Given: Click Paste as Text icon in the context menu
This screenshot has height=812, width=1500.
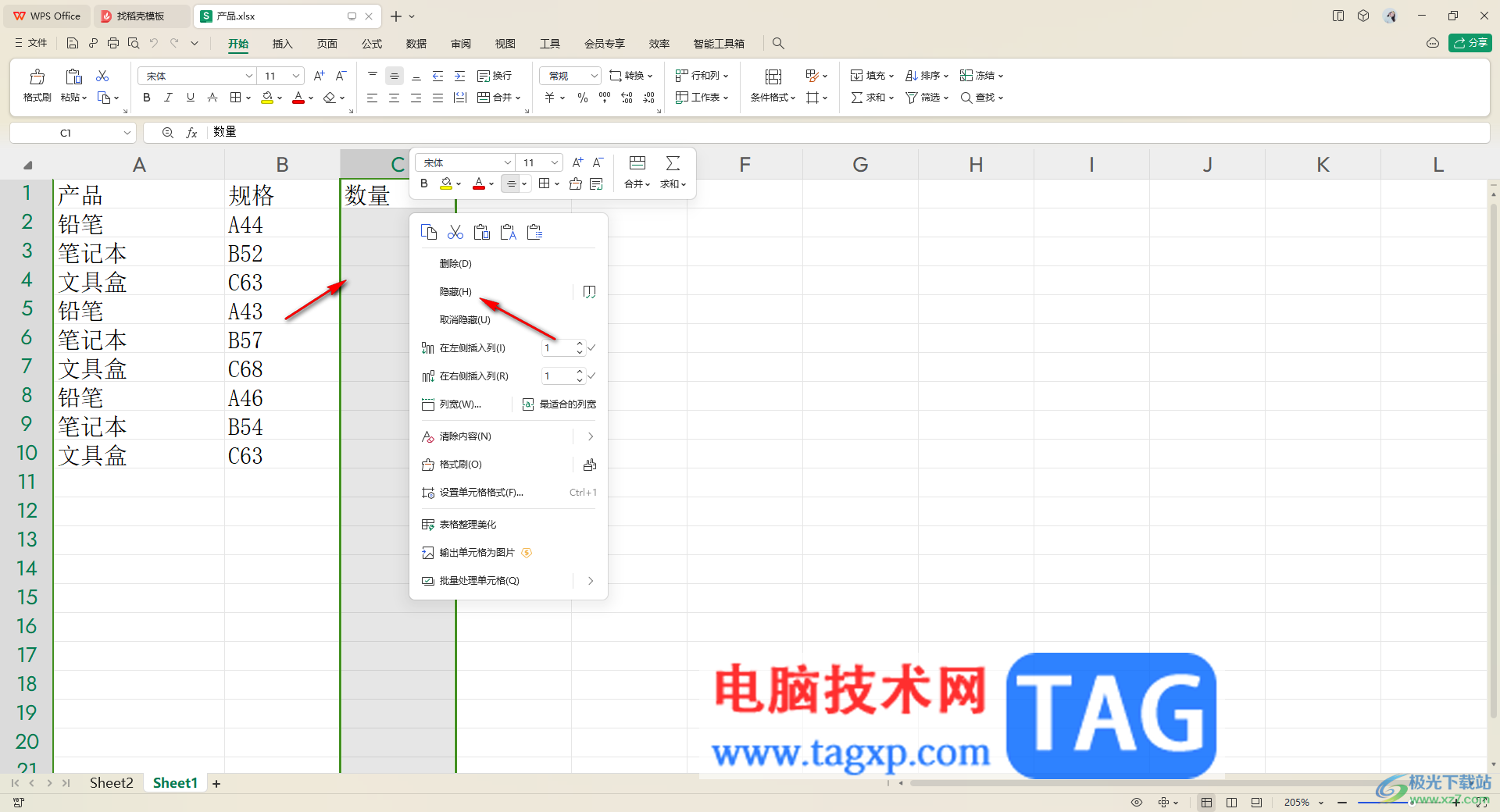Looking at the screenshot, I should [509, 232].
